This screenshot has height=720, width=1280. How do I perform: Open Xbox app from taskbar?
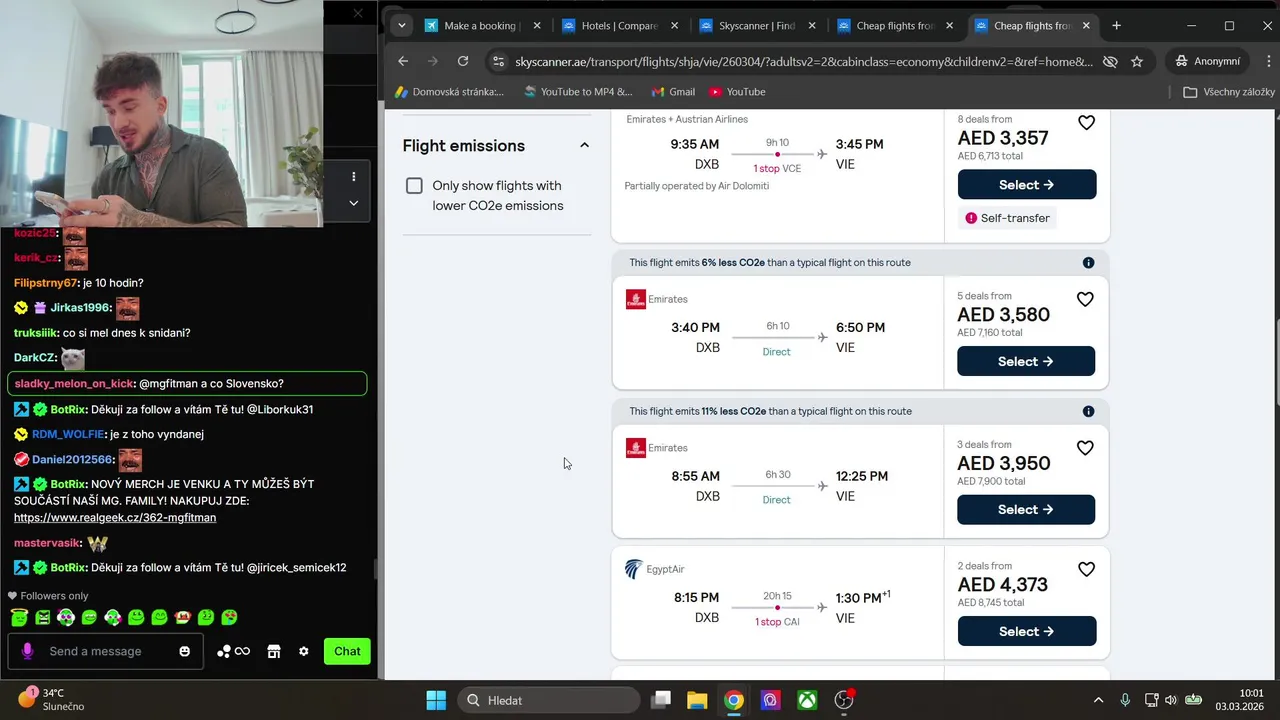coord(807,700)
